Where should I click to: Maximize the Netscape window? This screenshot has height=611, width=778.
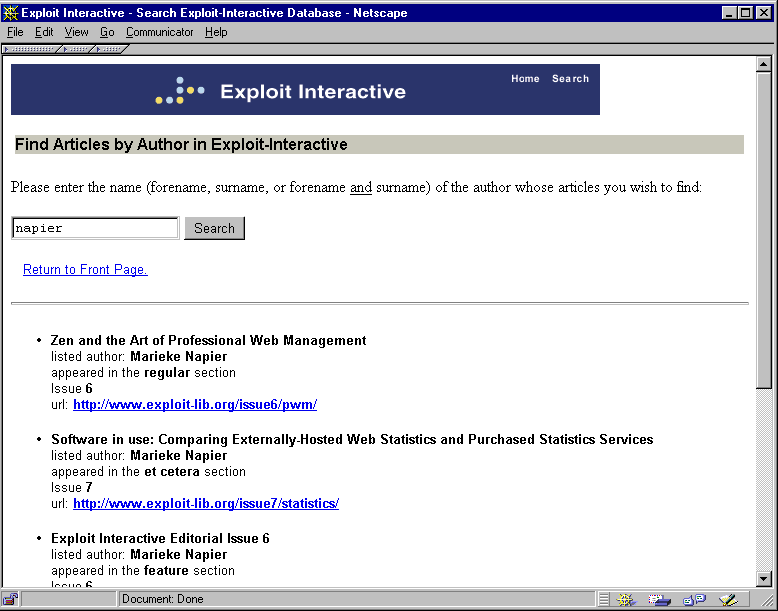click(x=746, y=13)
